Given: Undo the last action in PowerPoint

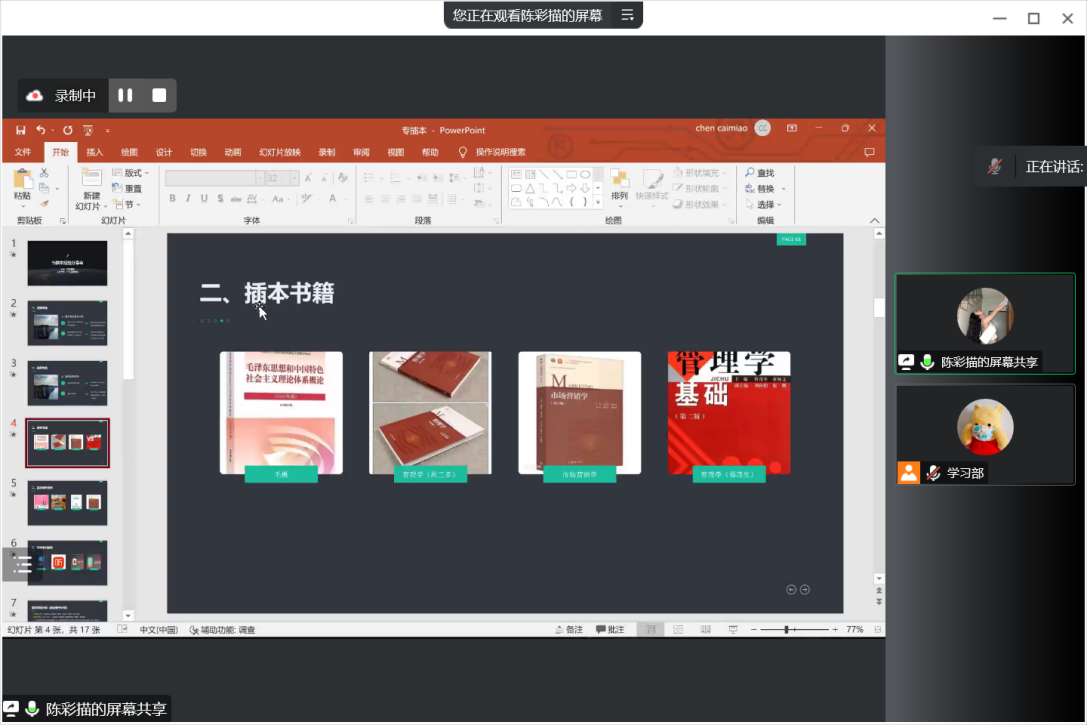Looking at the screenshot, I should [41, 130].
